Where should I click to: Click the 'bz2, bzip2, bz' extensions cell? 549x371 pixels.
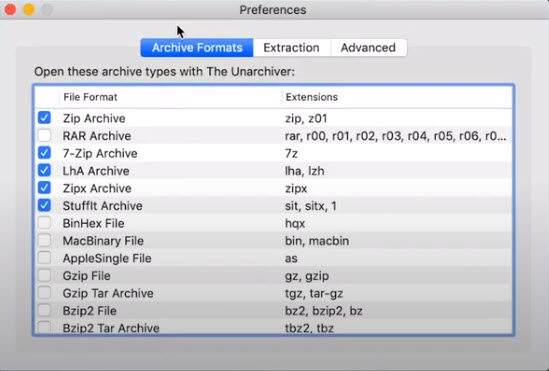click(324, 311)
